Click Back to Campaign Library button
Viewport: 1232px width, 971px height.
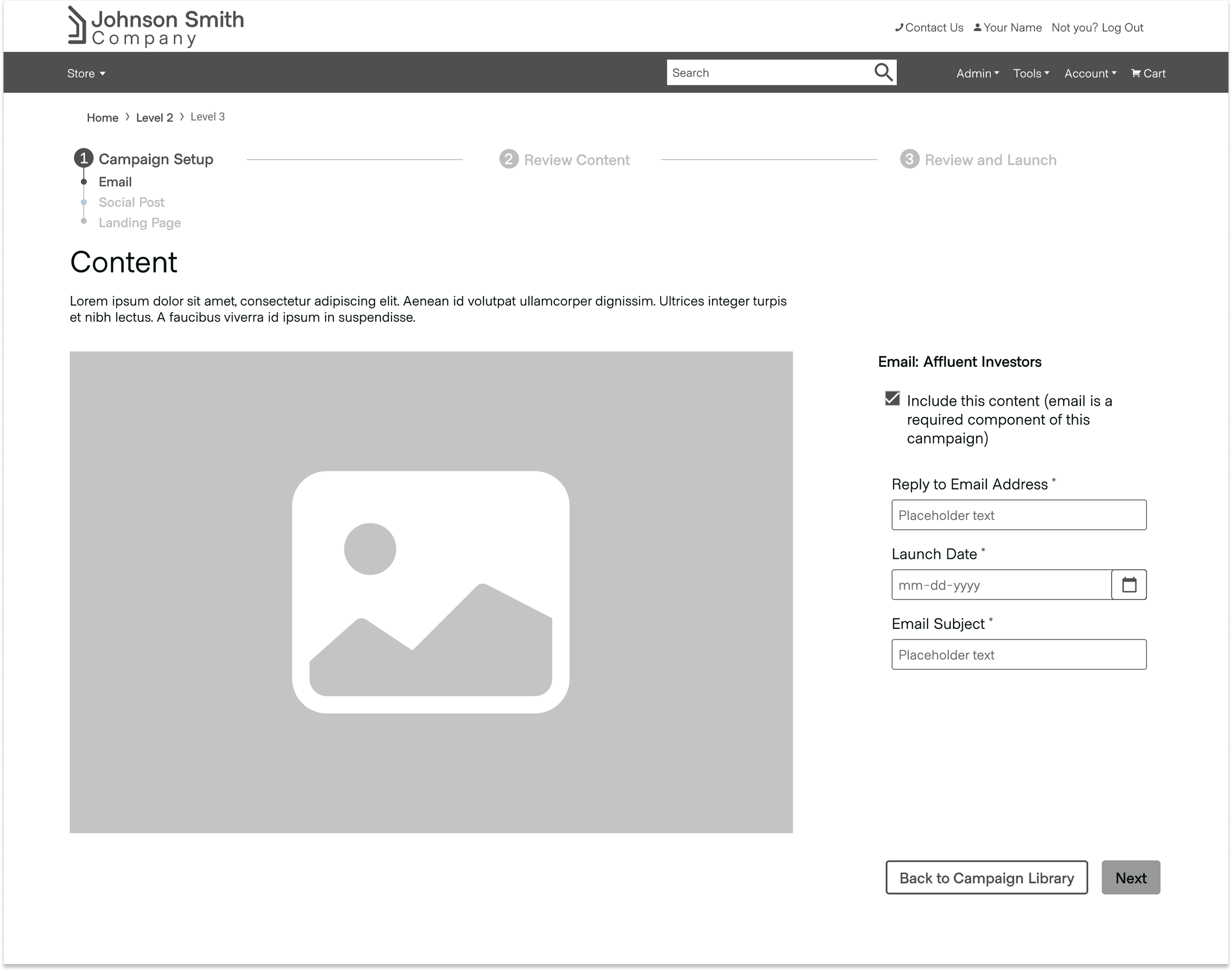(x=986, y=878)
